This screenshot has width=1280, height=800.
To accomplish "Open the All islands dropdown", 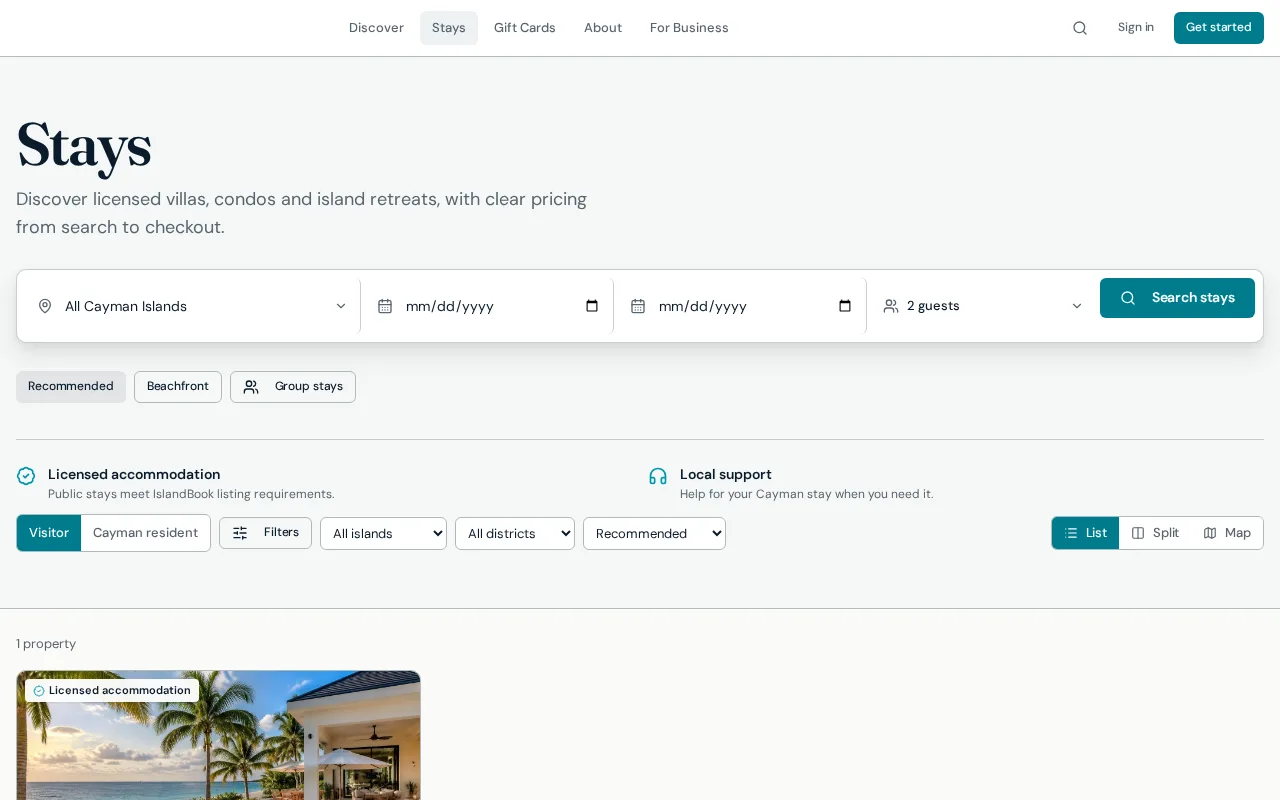I will 383,534.
